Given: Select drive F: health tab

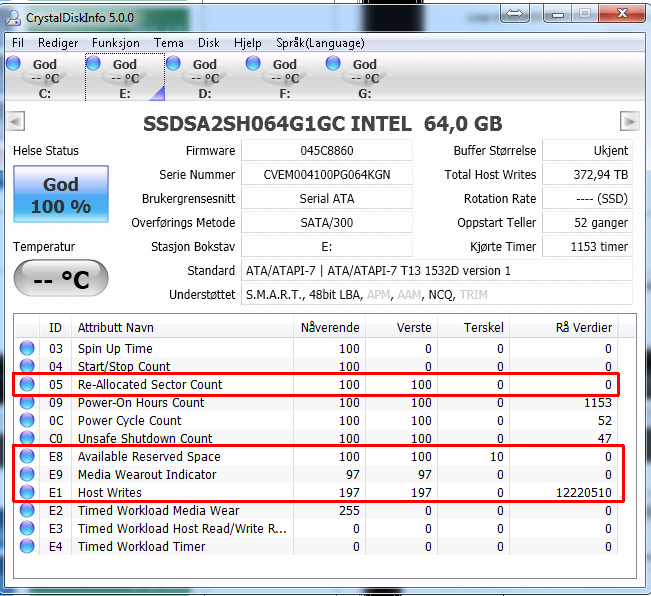Looking at the screenshot, I should click(285, 78).
